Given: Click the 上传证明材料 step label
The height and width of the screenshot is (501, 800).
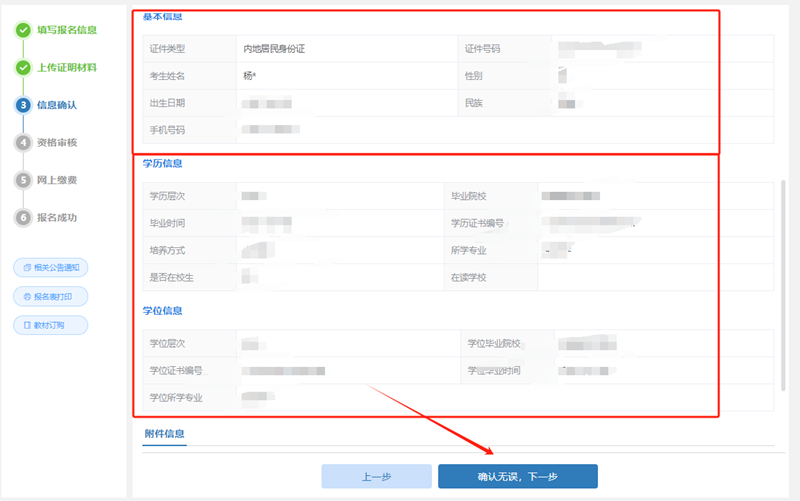Looking at the screenshot, I should 67,67.
